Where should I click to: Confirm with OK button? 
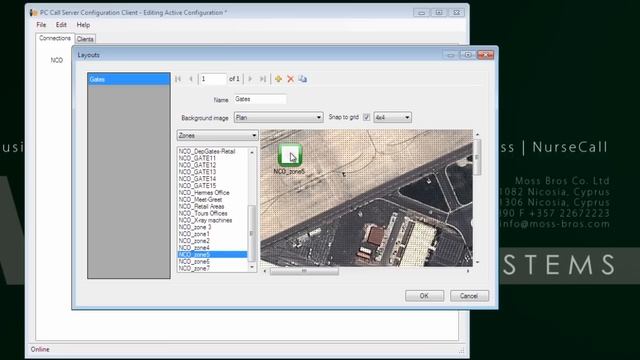424,296
